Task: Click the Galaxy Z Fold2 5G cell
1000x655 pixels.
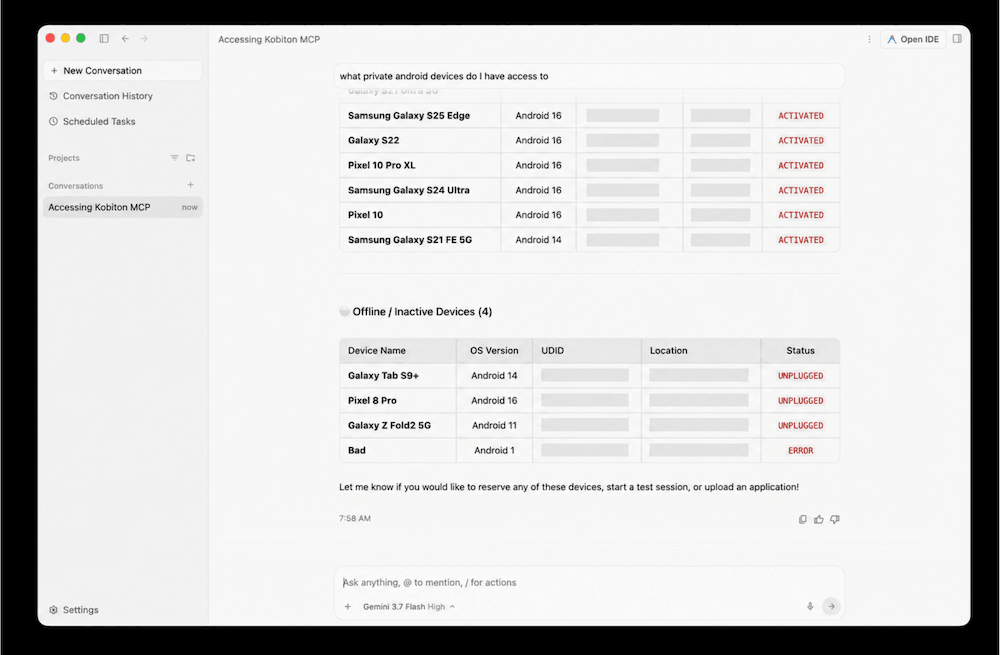Action: click(x=398, y=425)
